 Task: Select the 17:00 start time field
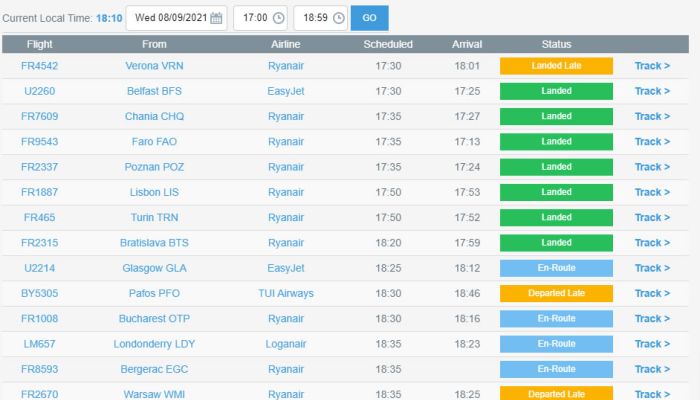pos(254,18)
